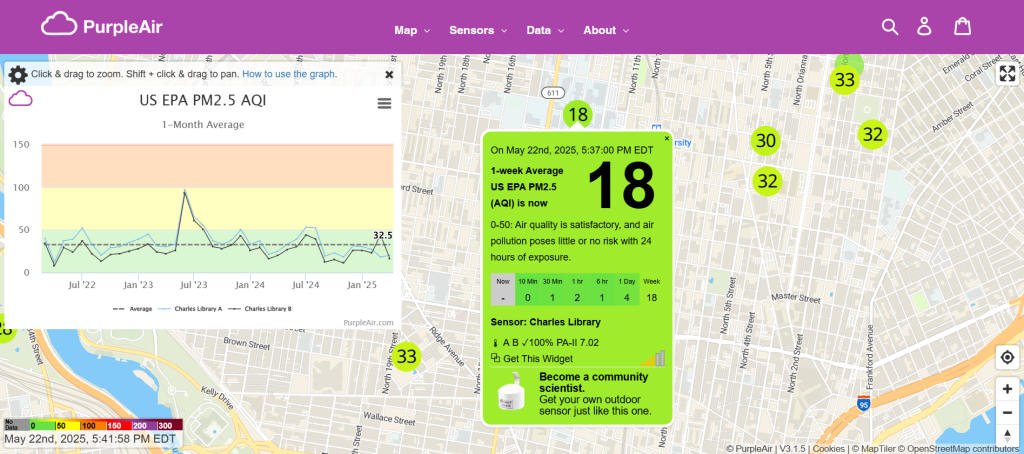Select sensor marker 33 near Emerald Street
The image size is (1024, 454).
click(844, 80)
